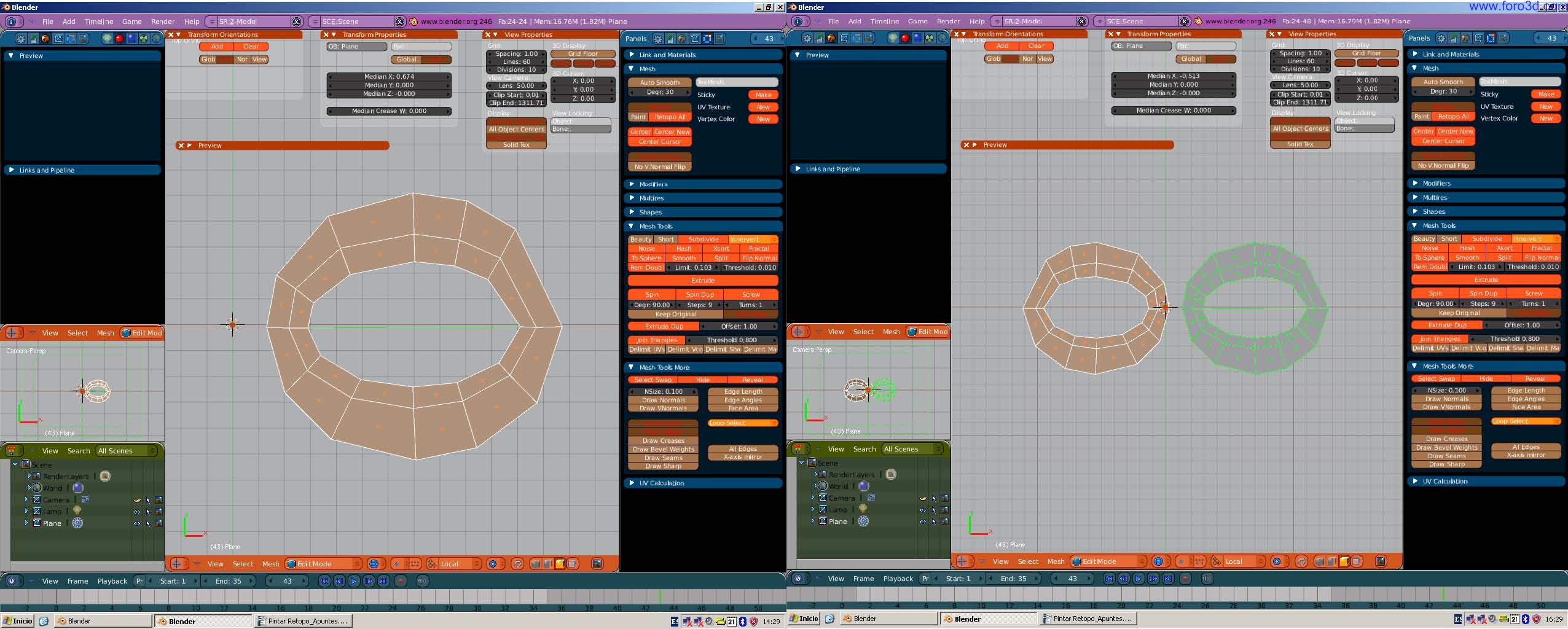Jump to end frame in left timeline

[x=383, y=580]
